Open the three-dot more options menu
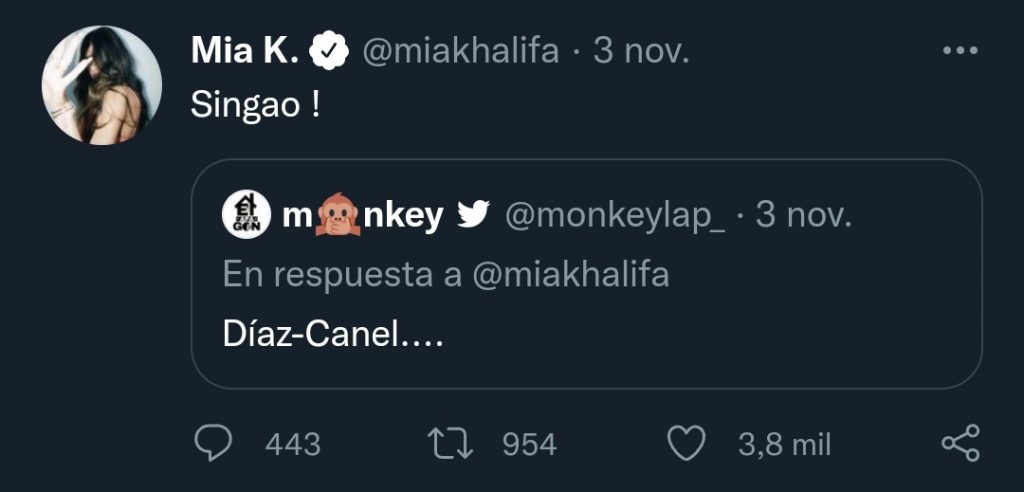The width and height of the screenshot is (1024, 492). click(960, 51)
